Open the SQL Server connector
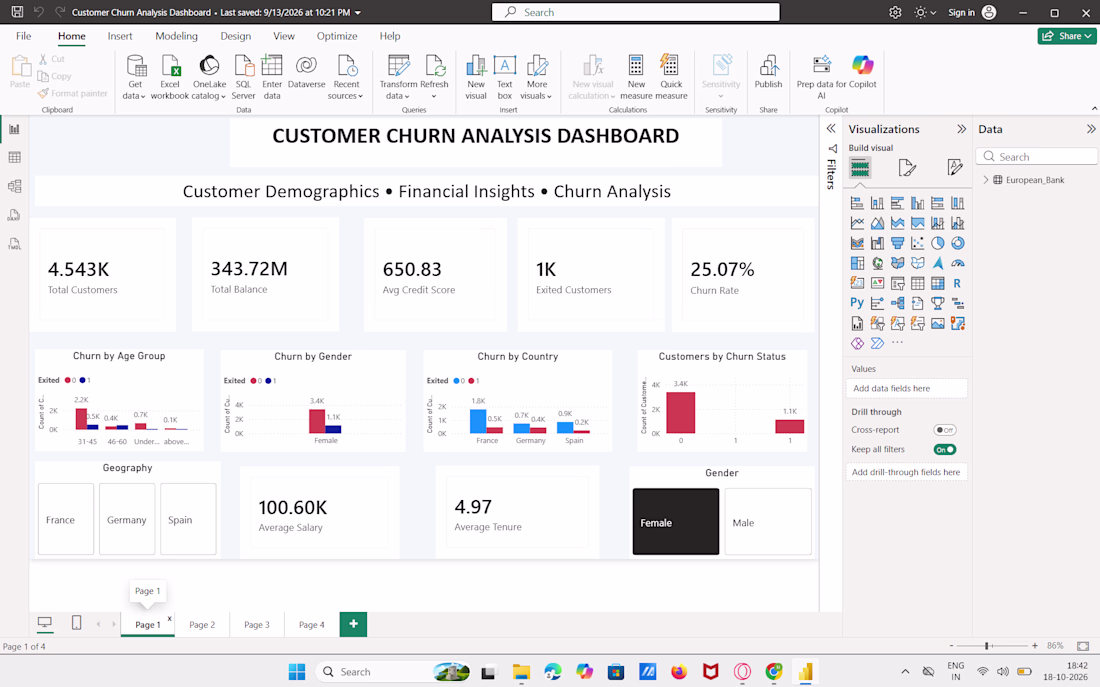 [x=243, y=77]
